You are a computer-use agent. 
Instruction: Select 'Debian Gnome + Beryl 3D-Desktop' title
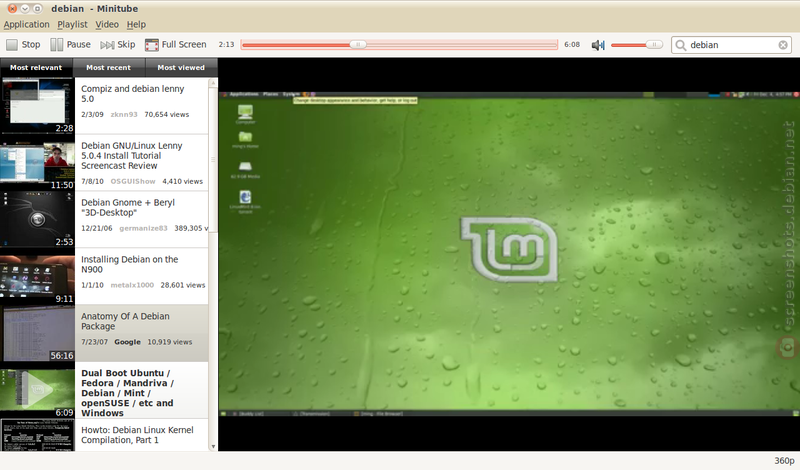click(128, 208)
